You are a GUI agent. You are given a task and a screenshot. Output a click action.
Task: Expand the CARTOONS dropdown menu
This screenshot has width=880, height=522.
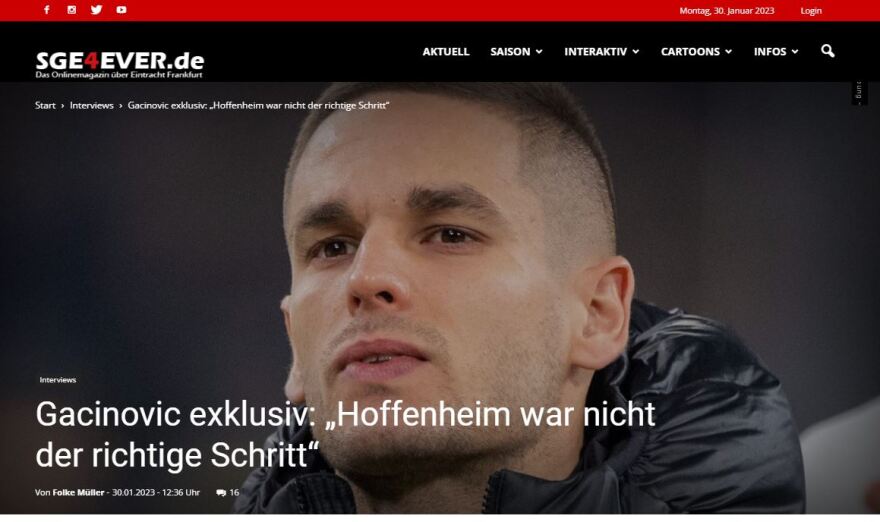696,52
